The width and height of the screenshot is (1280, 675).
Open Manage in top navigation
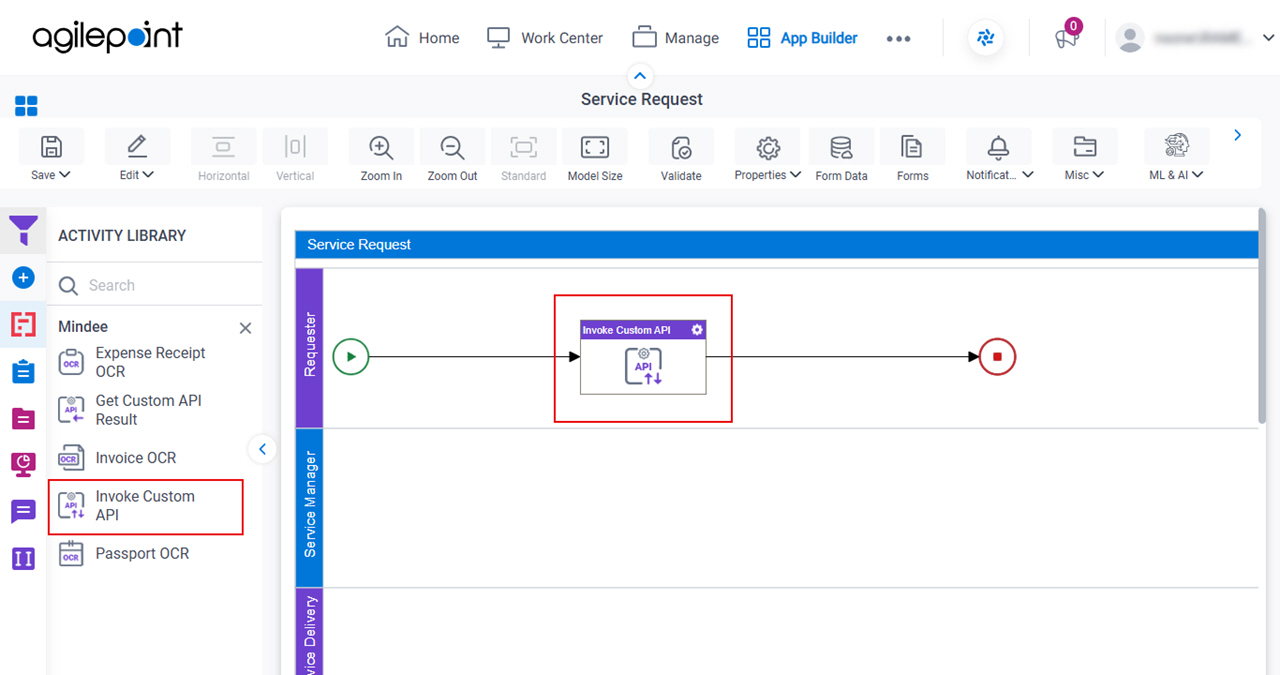[x=676, y=38]
